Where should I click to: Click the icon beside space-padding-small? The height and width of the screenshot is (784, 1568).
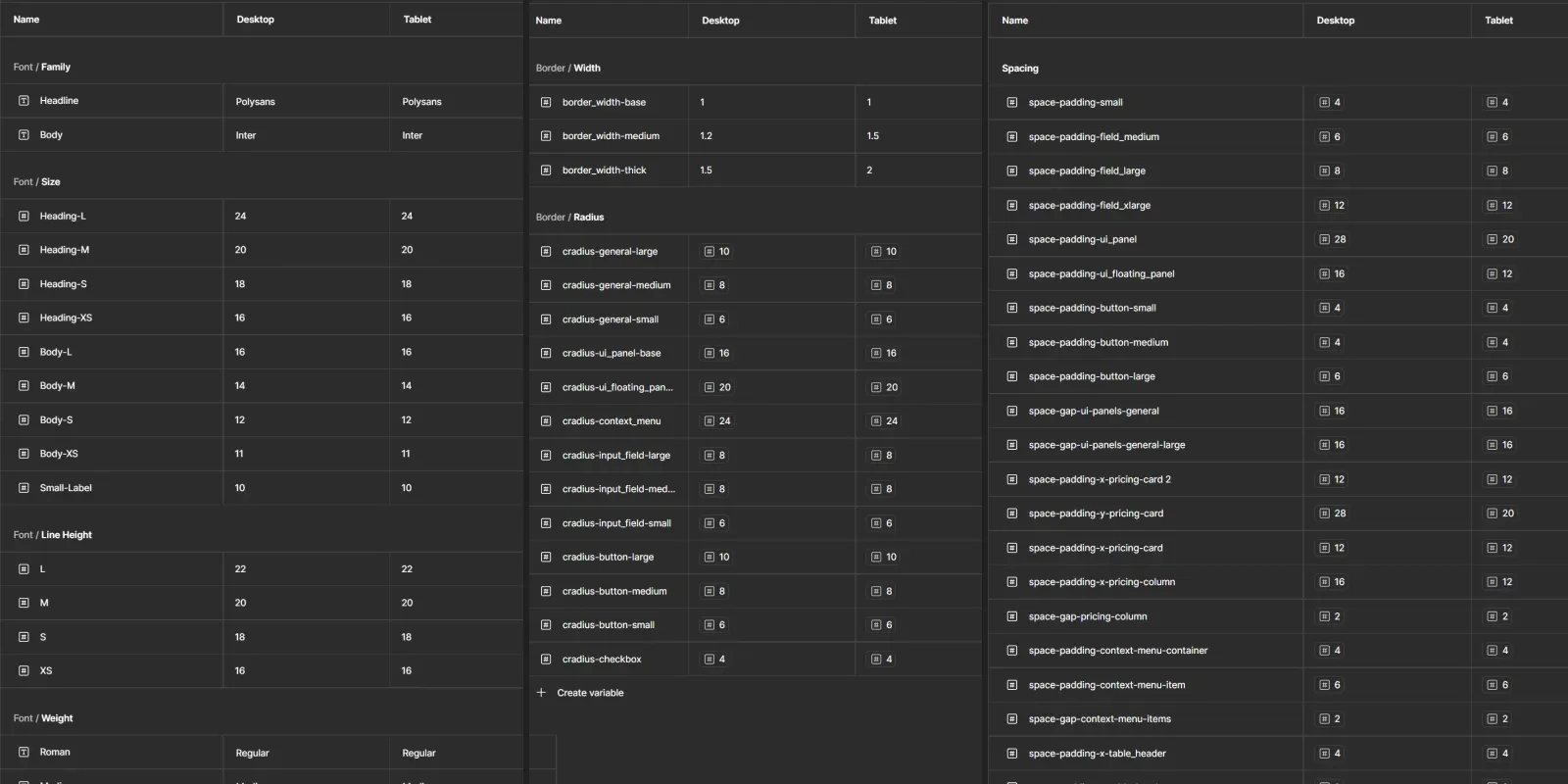[x=1012, y=102]
